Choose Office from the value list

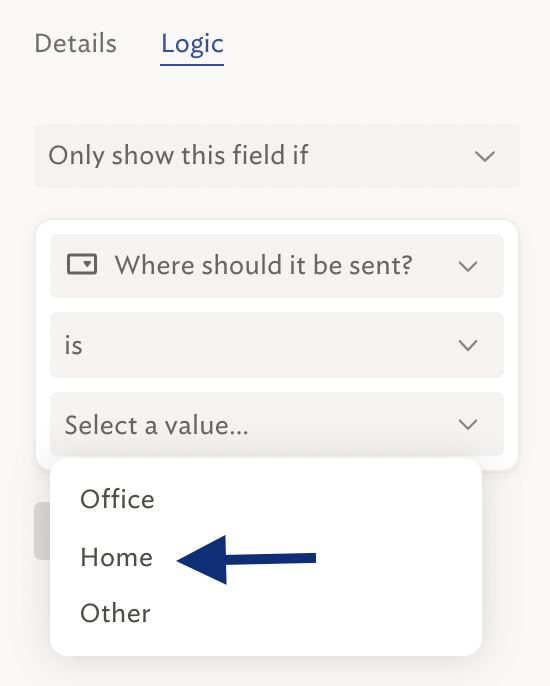point(117,499)
